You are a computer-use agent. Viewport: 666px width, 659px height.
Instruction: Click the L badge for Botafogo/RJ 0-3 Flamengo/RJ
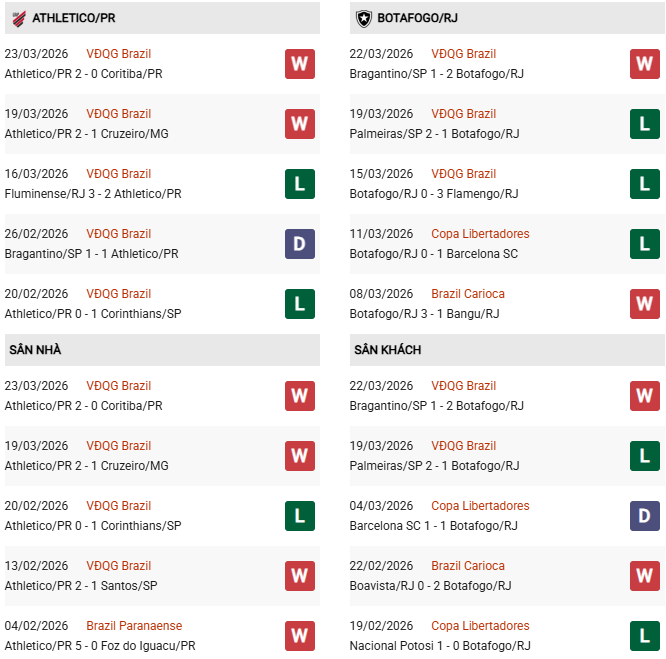pos(645,184)
